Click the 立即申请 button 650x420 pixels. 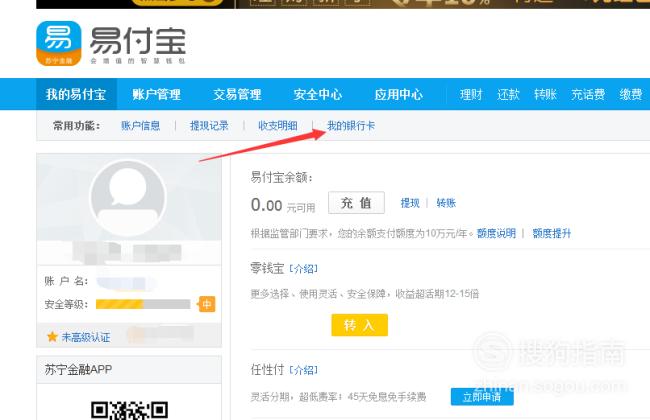click(x=482, y=397)
